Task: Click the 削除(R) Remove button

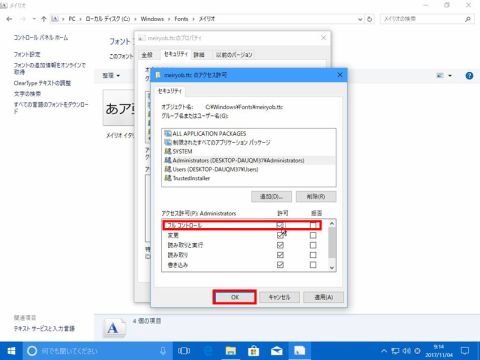Action: [316, 196]
